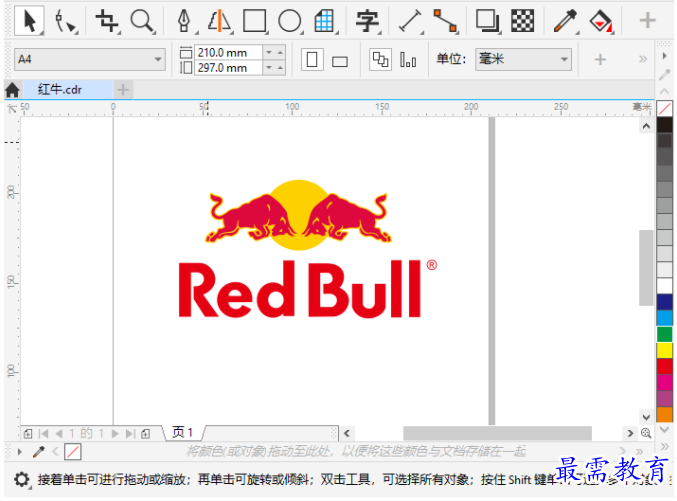Choose the yellow palette swatch
The height and width of the screenshot is (501, 677).
point(664,350)
